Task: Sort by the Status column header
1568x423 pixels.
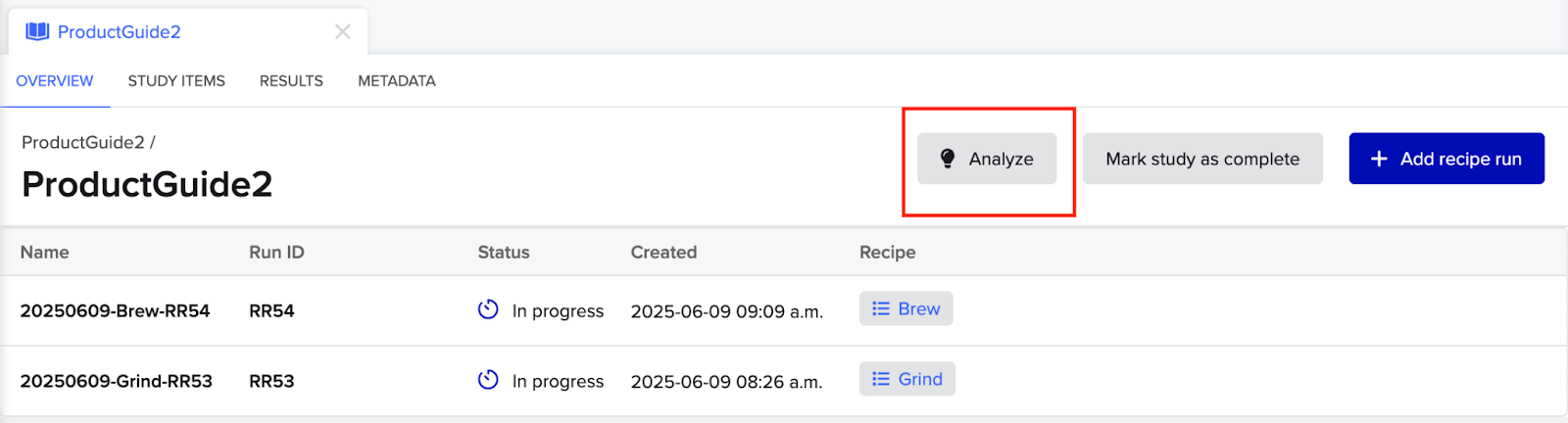Action: [504, 253]
